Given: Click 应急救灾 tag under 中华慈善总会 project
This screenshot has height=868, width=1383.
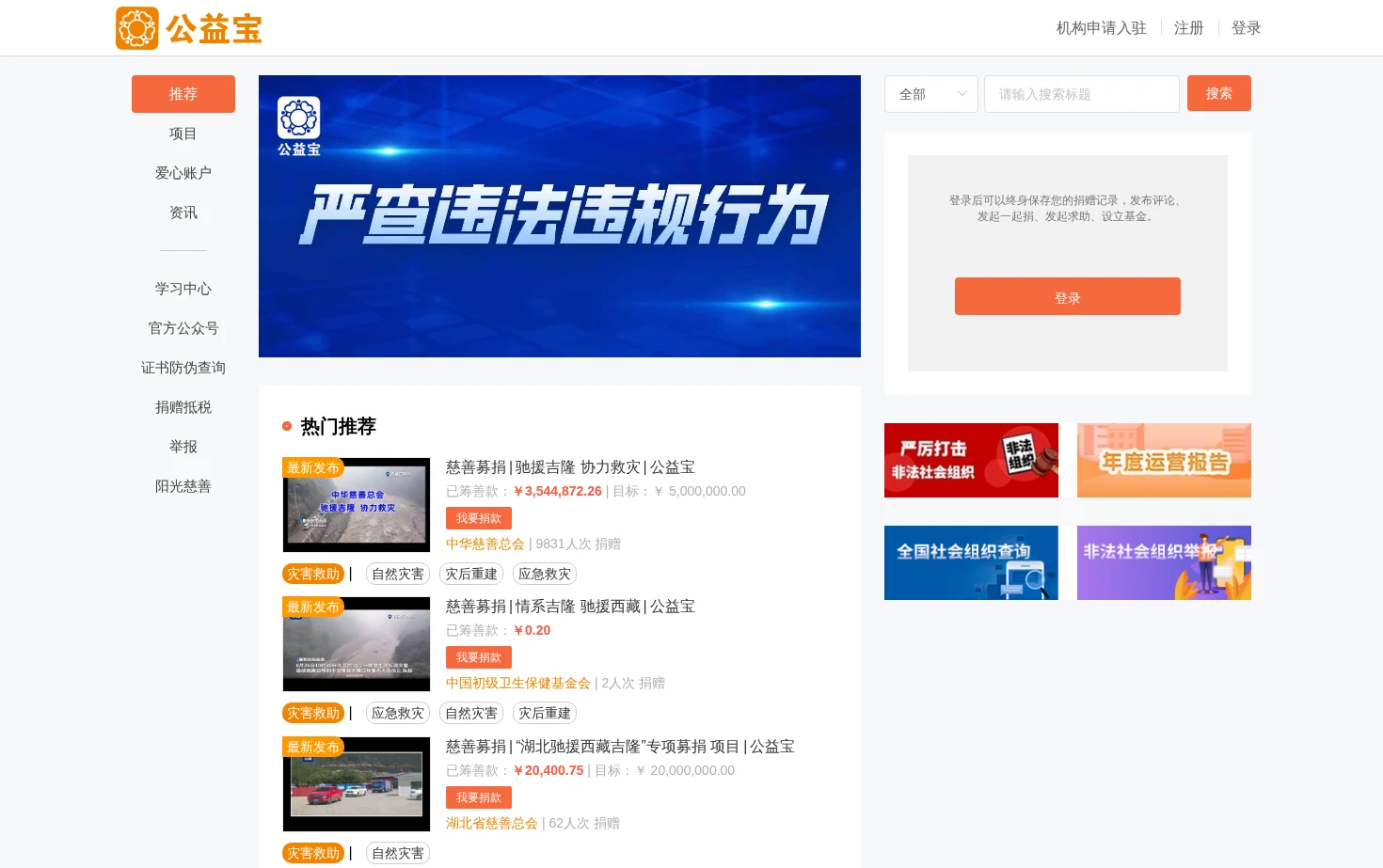Looking at the screenshot, I should (x=545, y=574).
